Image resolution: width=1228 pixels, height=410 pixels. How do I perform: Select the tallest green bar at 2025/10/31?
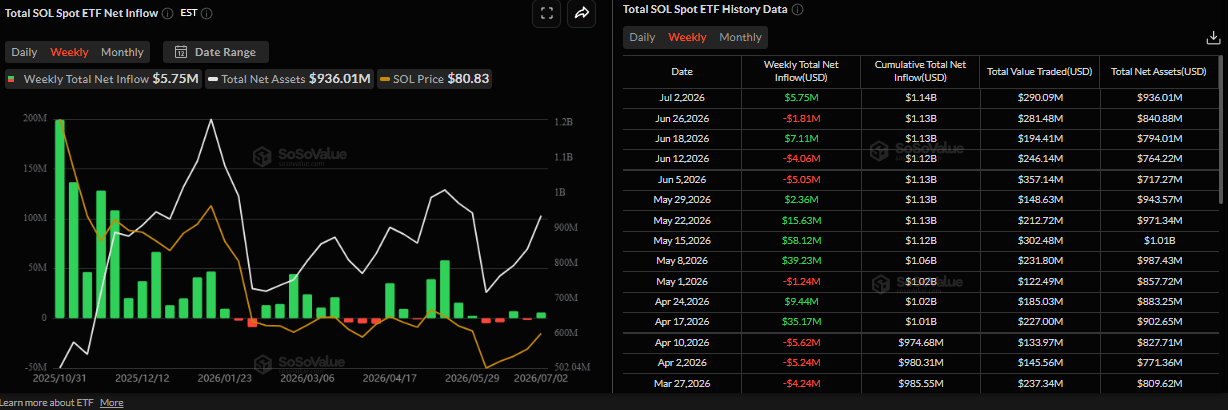60,218
